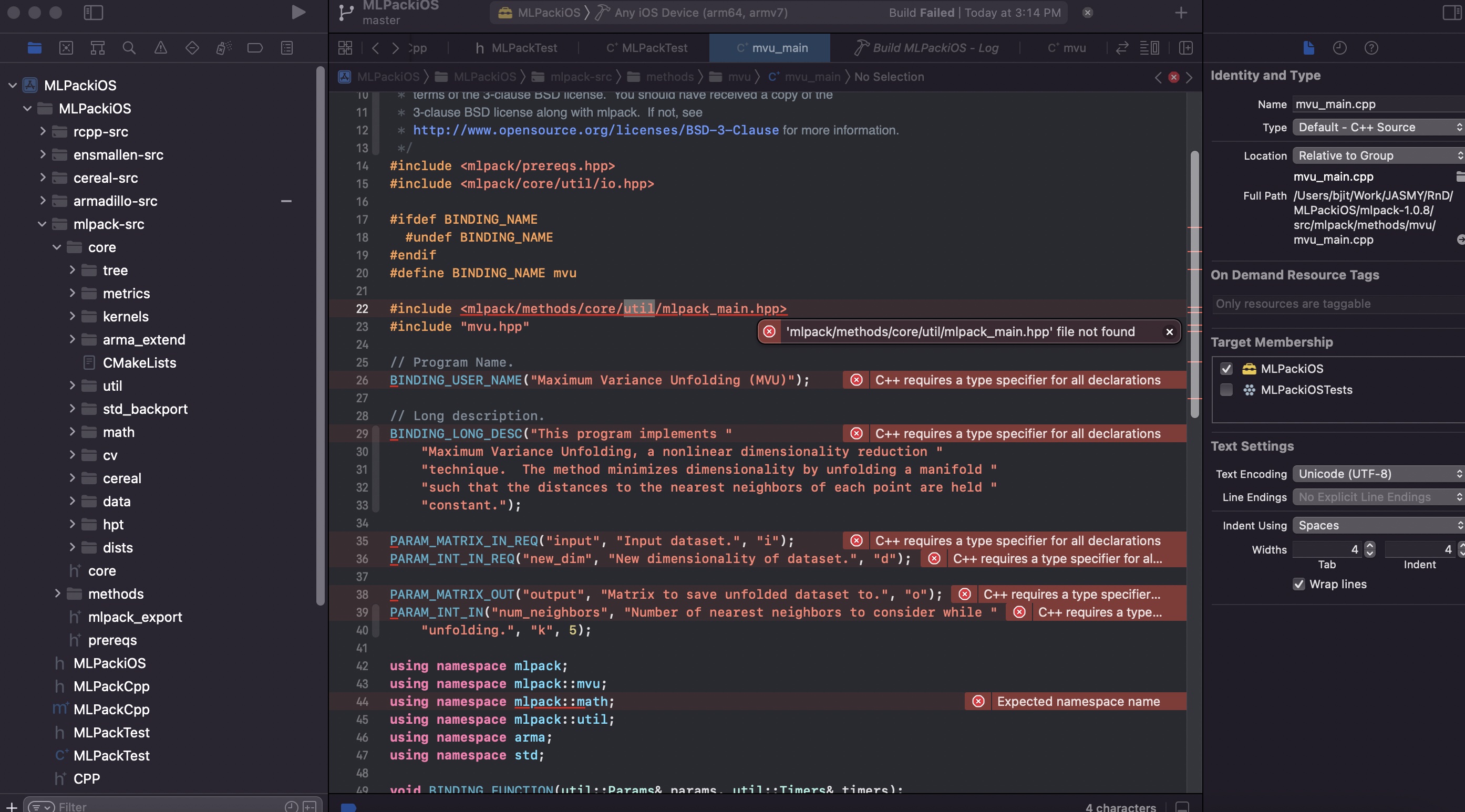Go back in editor history

pyautogui.click(x=375, y=48)
